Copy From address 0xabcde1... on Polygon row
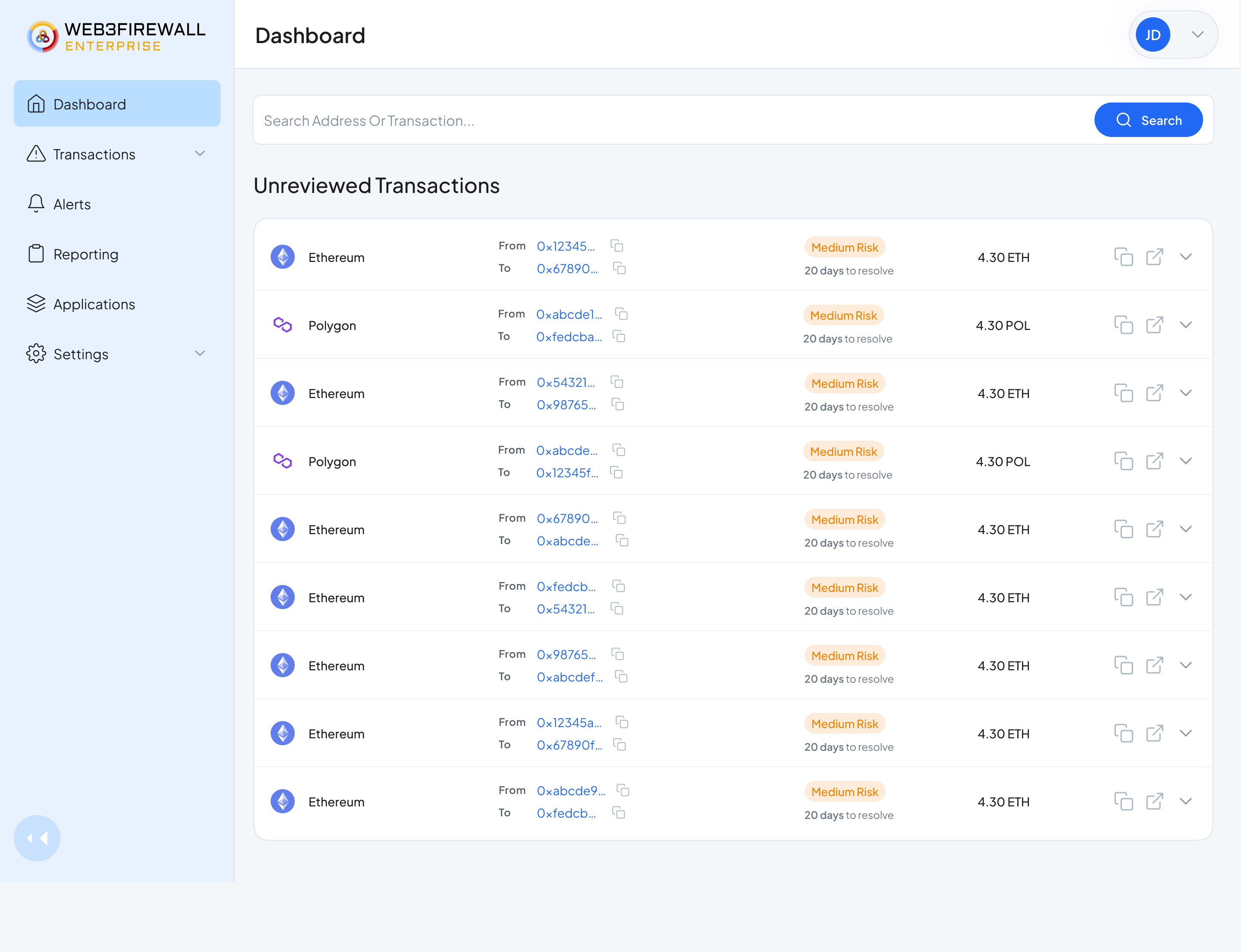The image size is (1241, 952). pyautogui.click(x=621, y=314)
